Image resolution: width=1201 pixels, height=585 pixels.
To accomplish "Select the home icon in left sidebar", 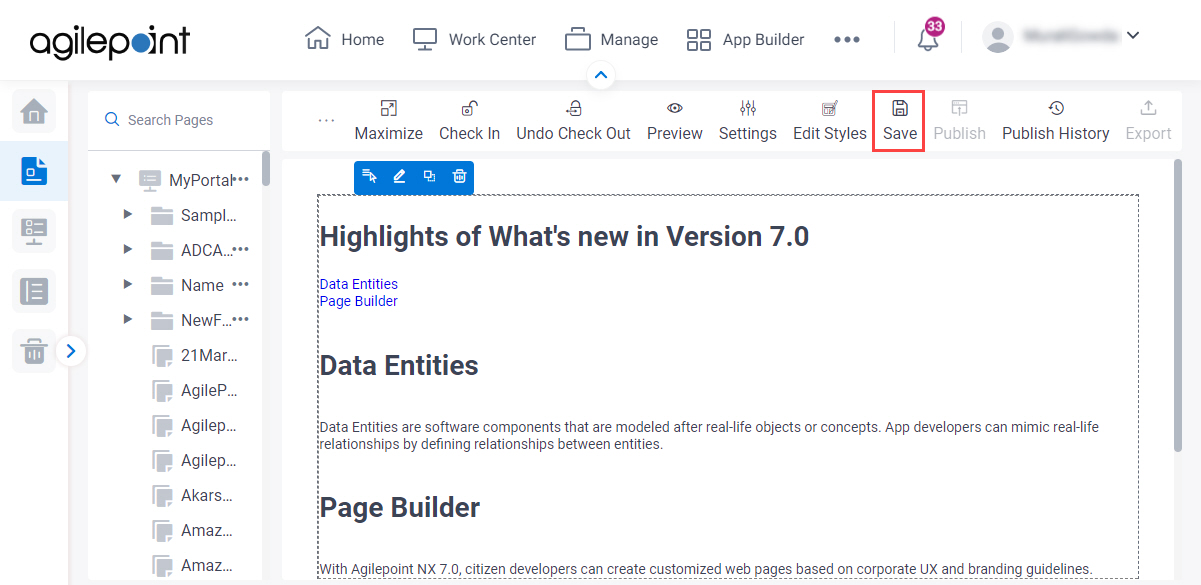I will [x=34, y=110].
